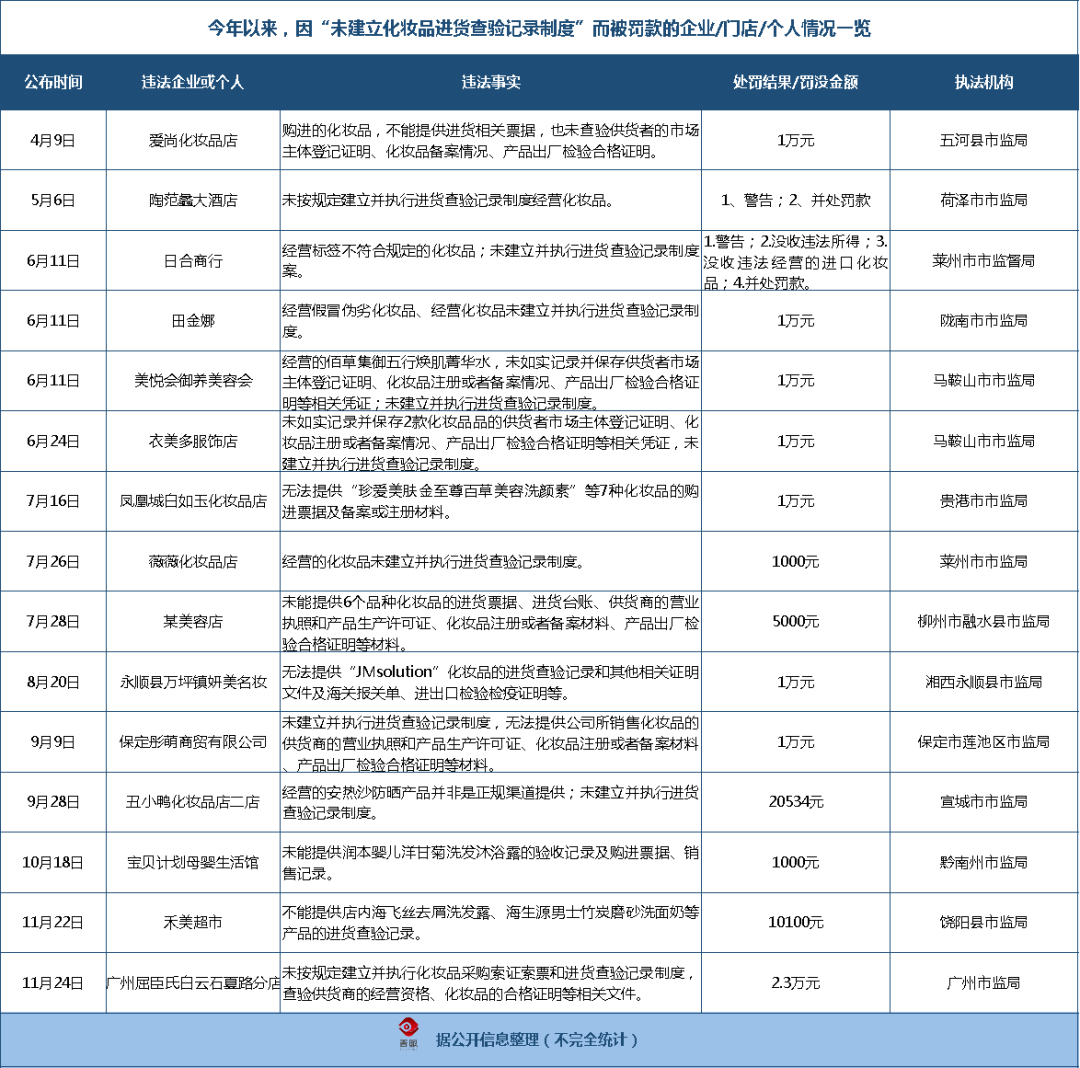
Task: Click the 柳州市融水县市监局 cell
Action: (983, 622)
